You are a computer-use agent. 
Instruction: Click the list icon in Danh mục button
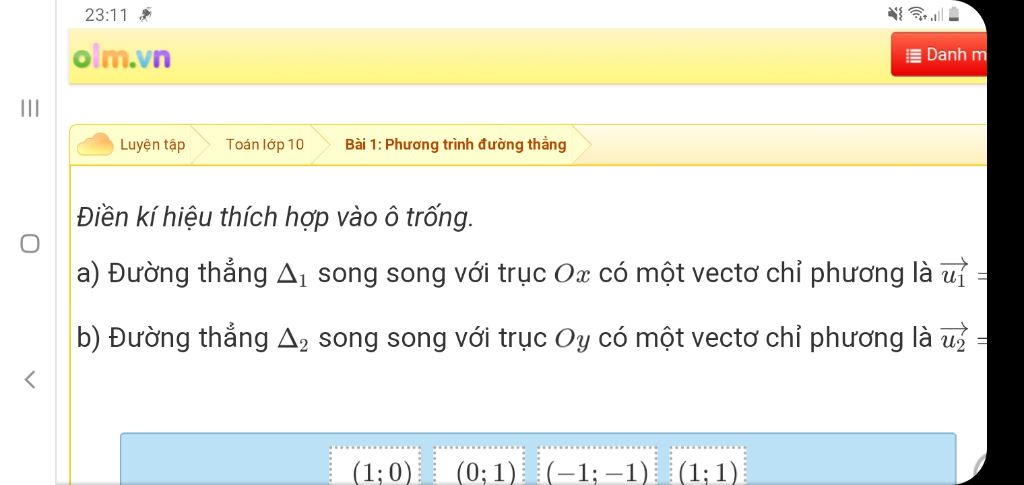(913, 55)
